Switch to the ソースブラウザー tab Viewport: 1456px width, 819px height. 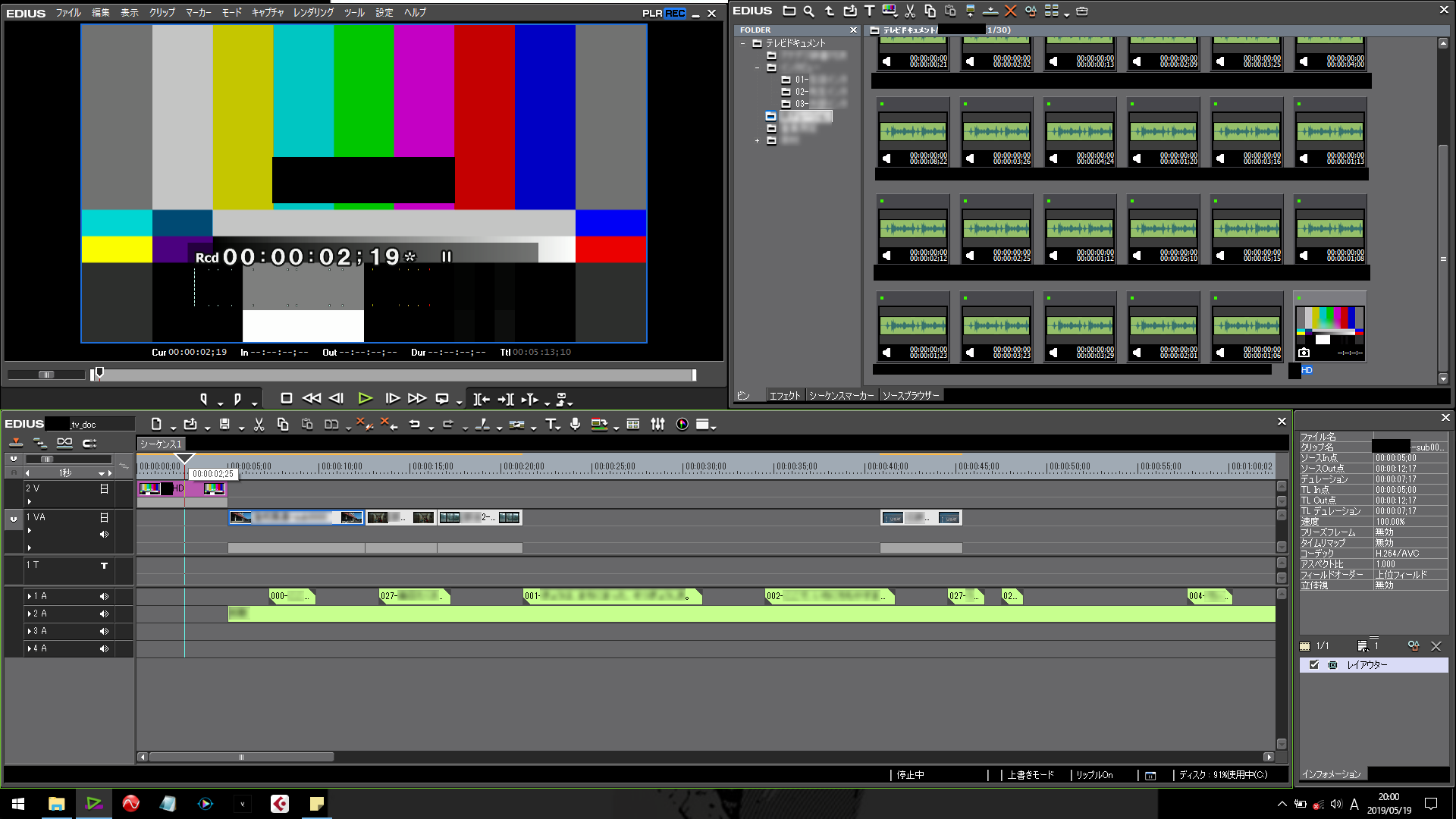click(911, 396)
